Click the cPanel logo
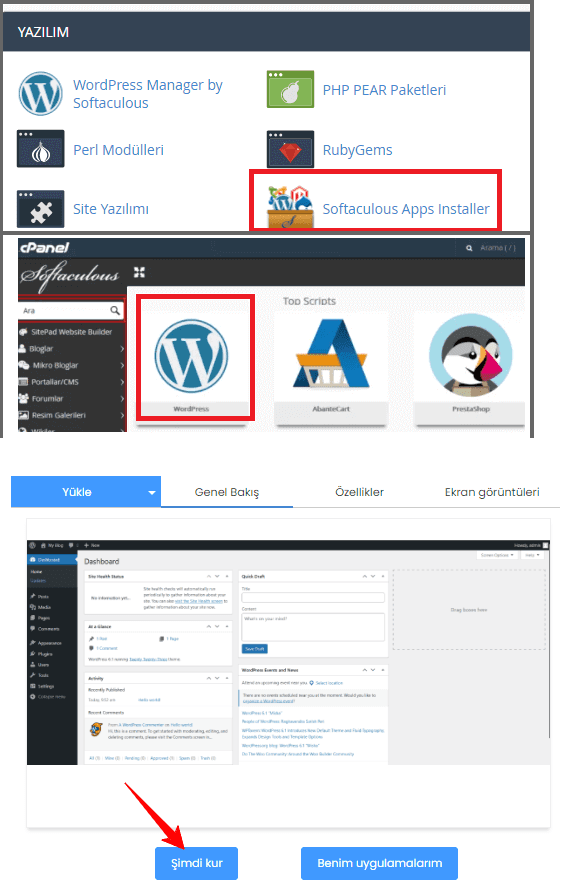This screenshot has width=565, height=886. pos(44,247)
